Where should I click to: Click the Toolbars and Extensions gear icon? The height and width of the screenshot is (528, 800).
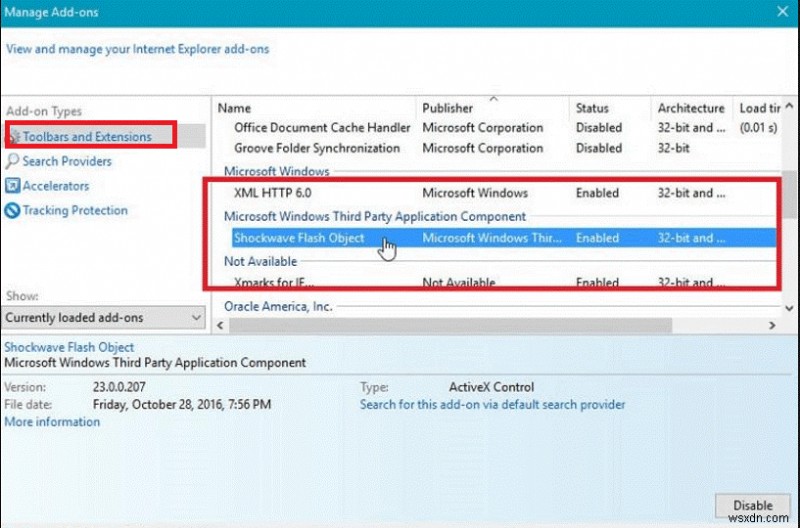(14, 137)
